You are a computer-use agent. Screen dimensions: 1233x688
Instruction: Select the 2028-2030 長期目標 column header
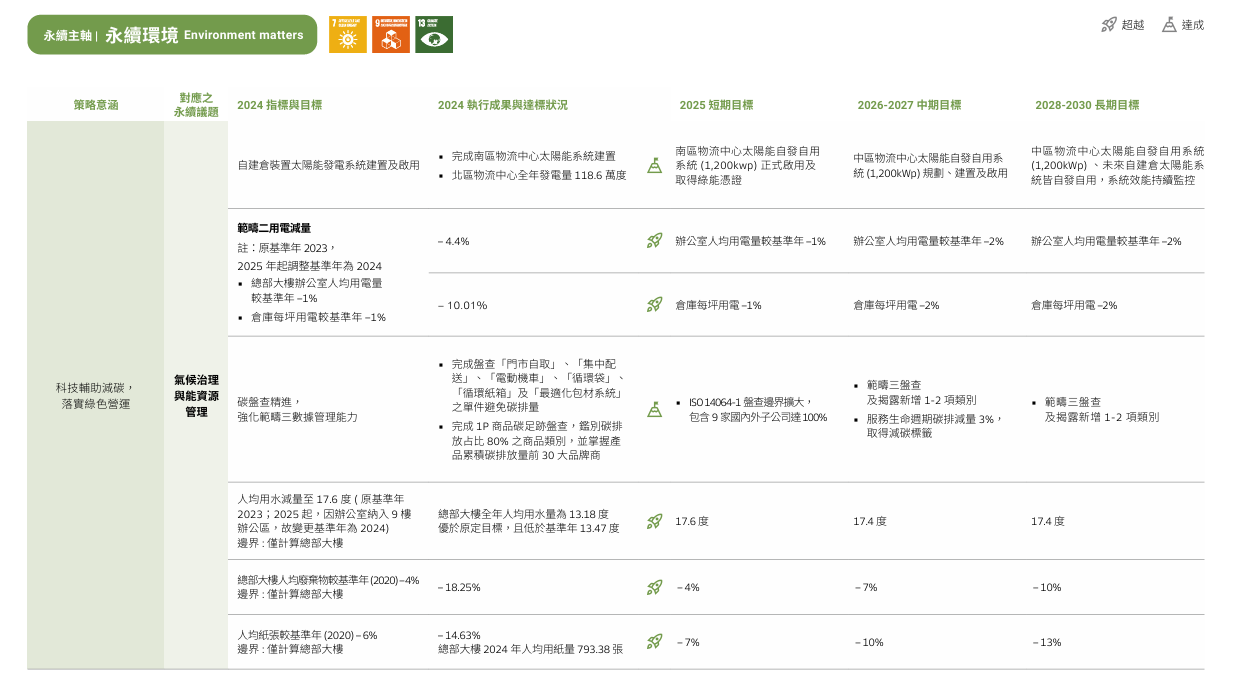coord(1087,105)
